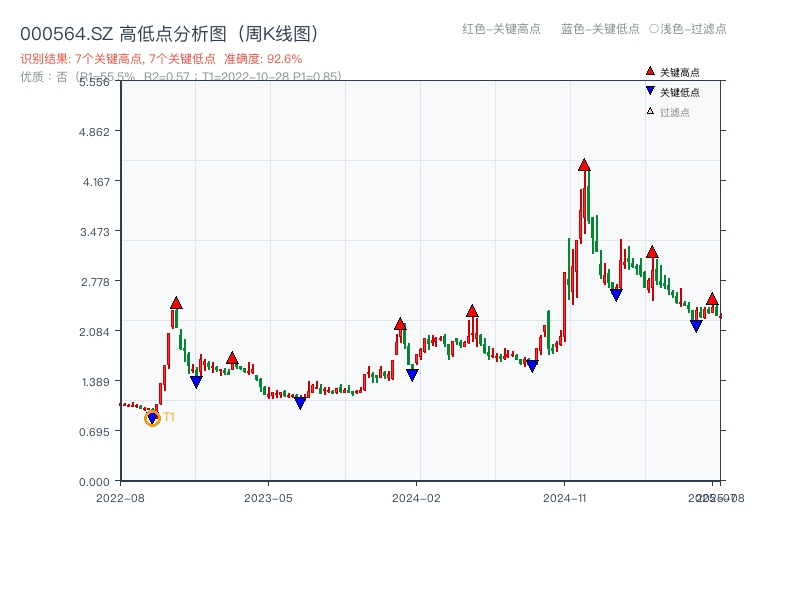Select the blue low-point marker near 2023-05
800x600 pixels.
300,403
